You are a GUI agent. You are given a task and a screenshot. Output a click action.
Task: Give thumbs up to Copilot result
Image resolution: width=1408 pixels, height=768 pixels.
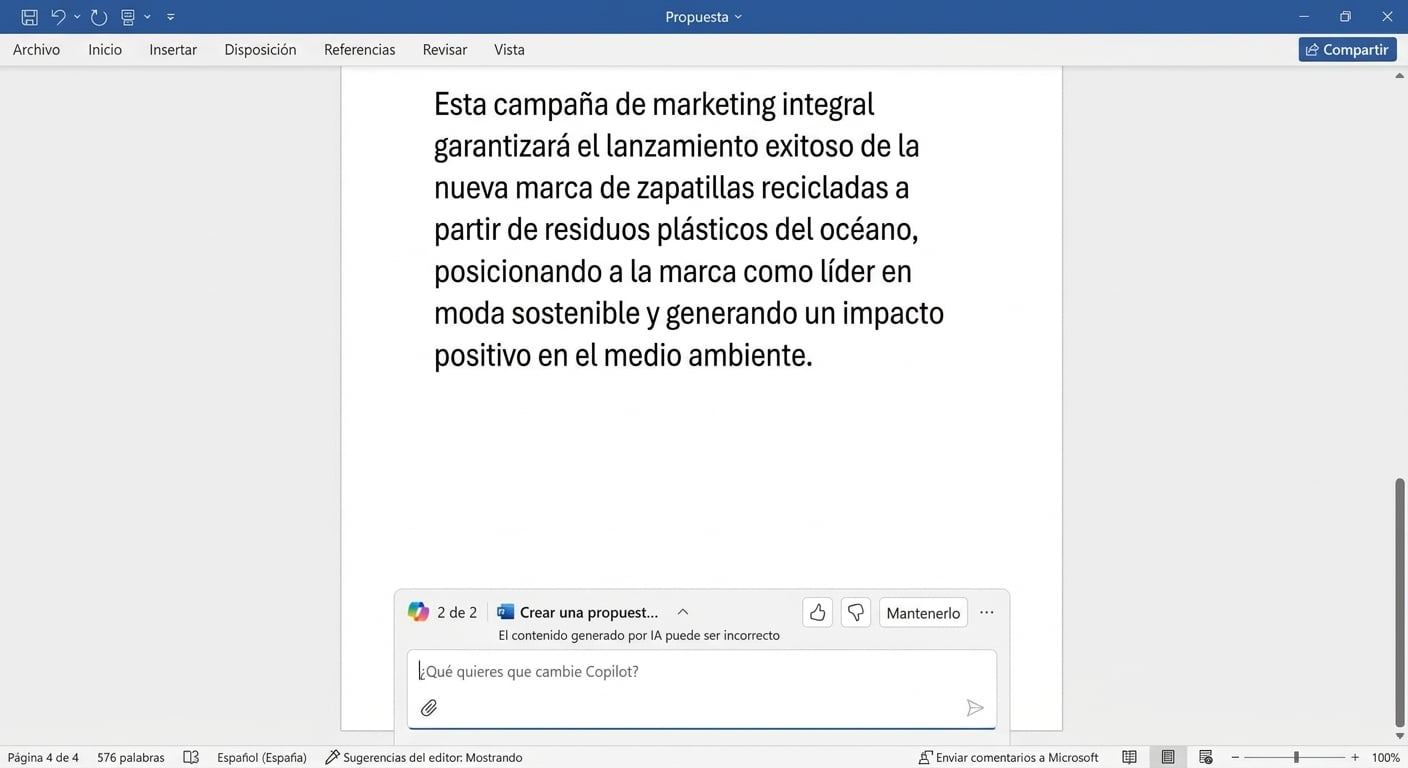817,612
